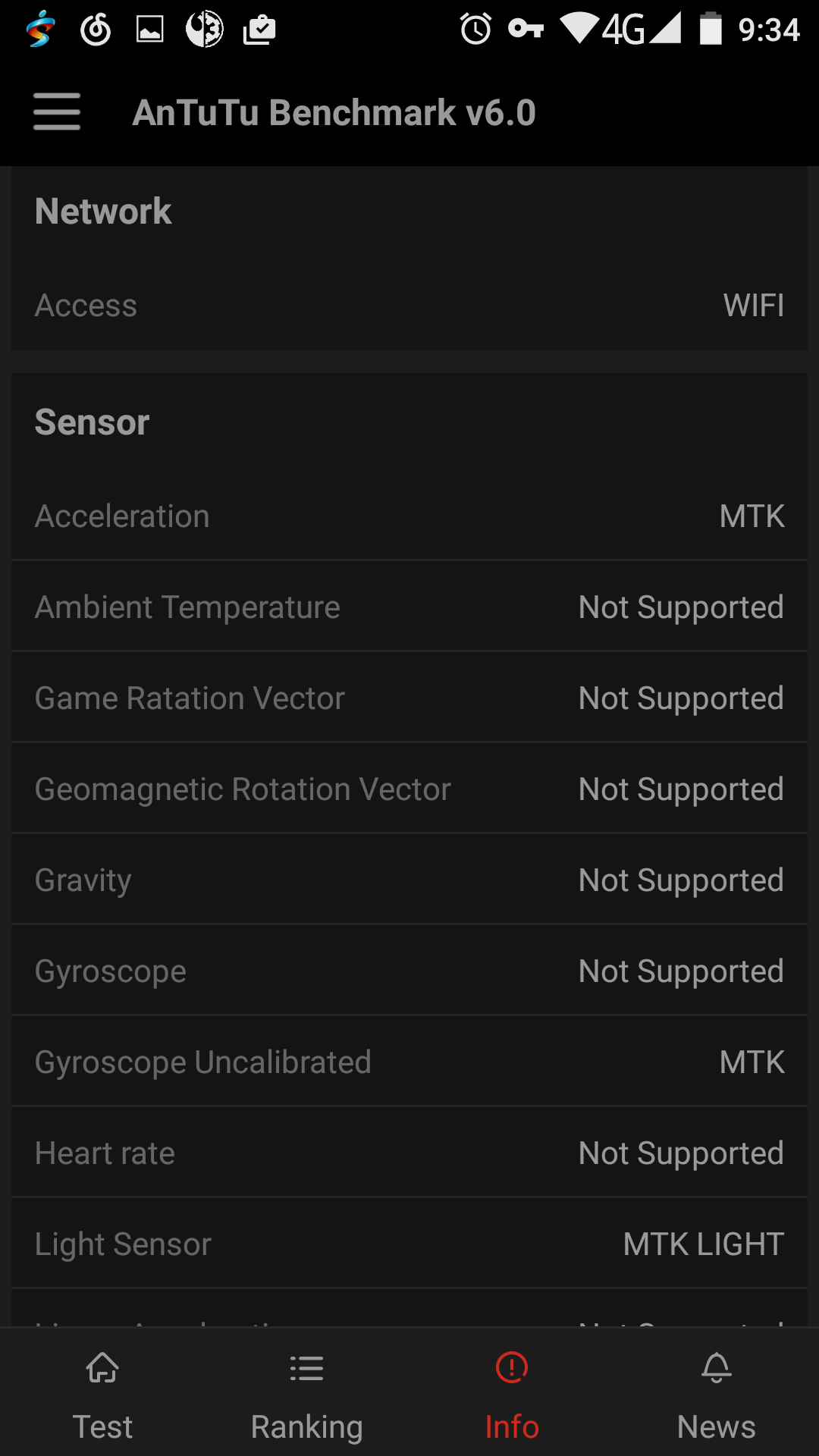This screenshot has width=819, height=1456.
Task: Open the hamburger navigation menu
Action: coord(57,112)
